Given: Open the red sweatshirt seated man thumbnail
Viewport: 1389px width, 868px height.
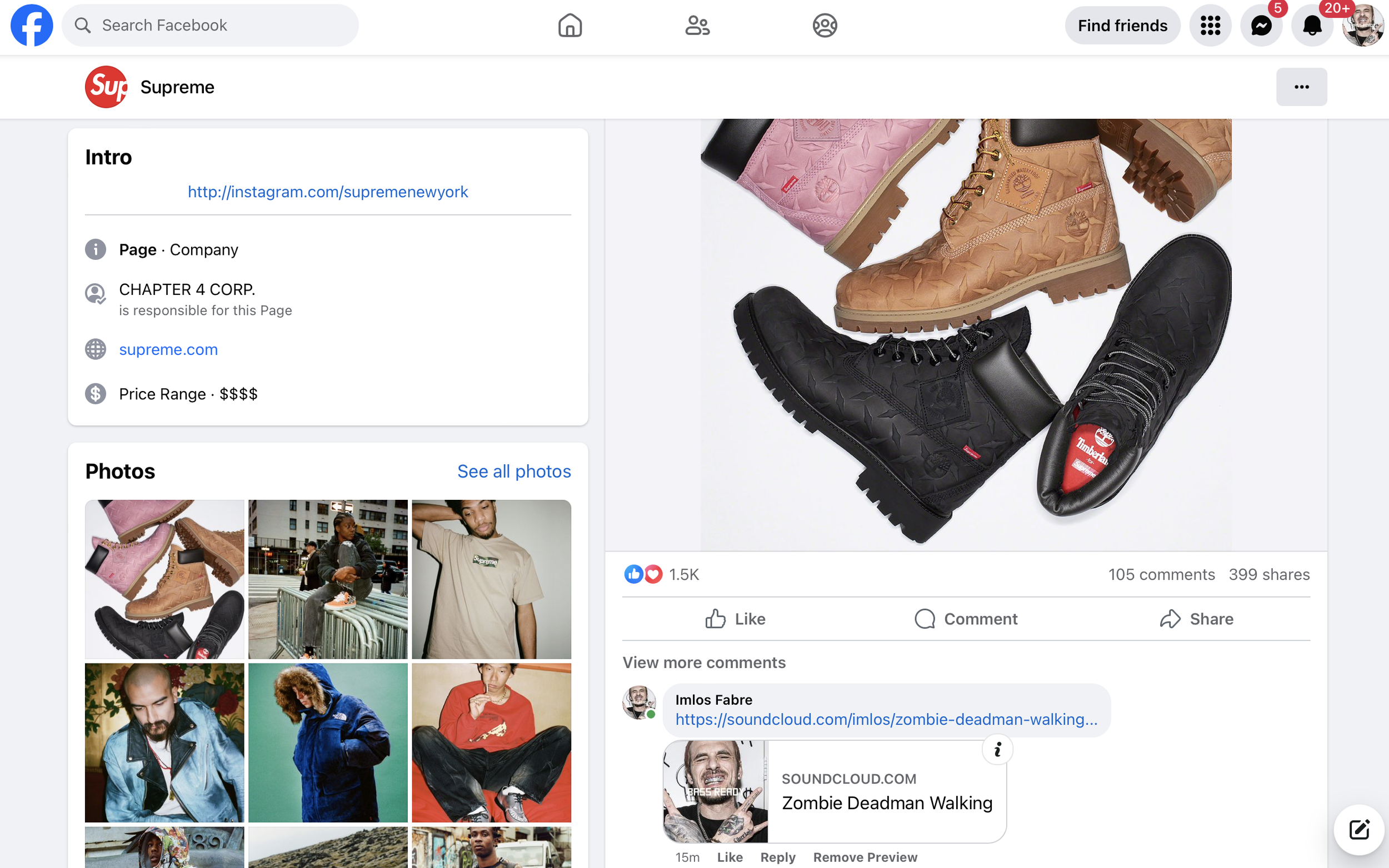Looking at the screenshot, I should [492, 743].
